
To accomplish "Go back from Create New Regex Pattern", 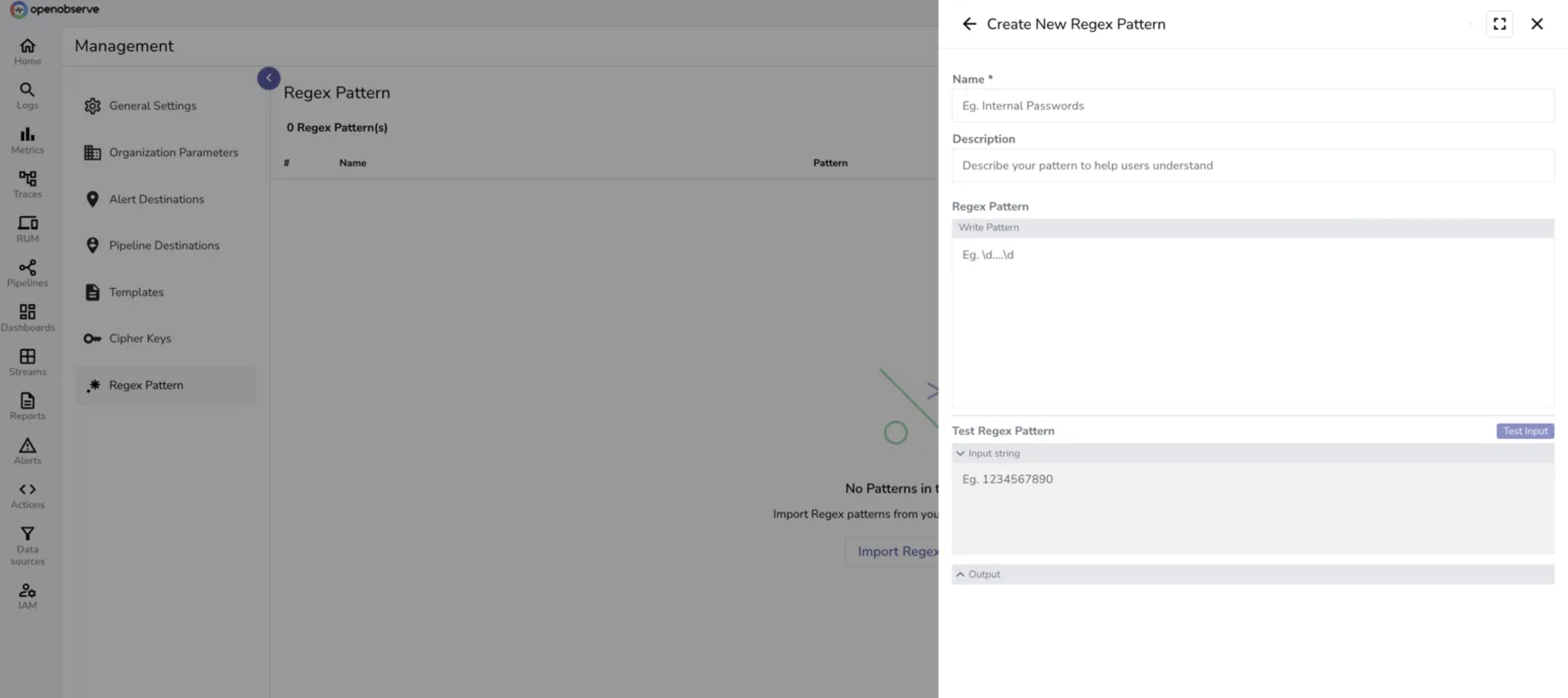I will coord(969,24).
